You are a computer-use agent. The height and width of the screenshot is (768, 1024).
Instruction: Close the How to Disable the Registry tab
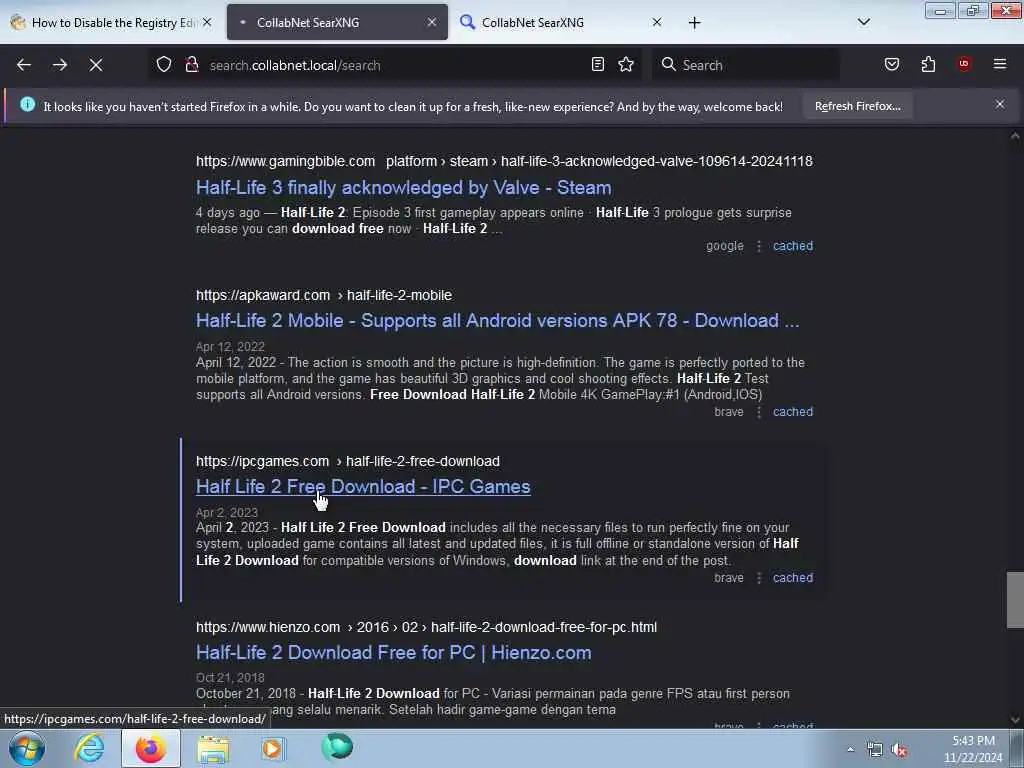click(206, 22)
